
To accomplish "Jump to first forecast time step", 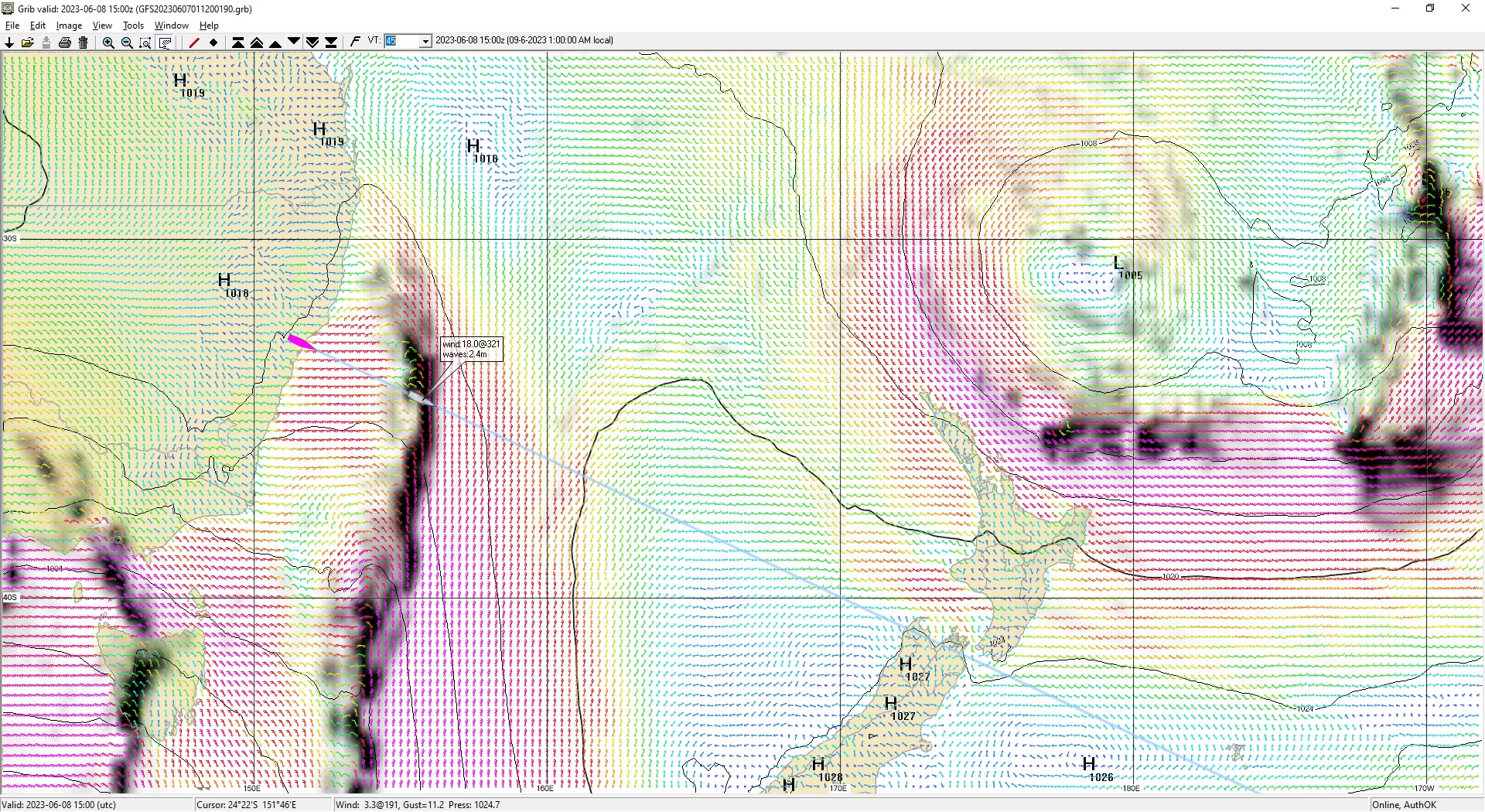I will pyautogui.click(x=238, y=43).
